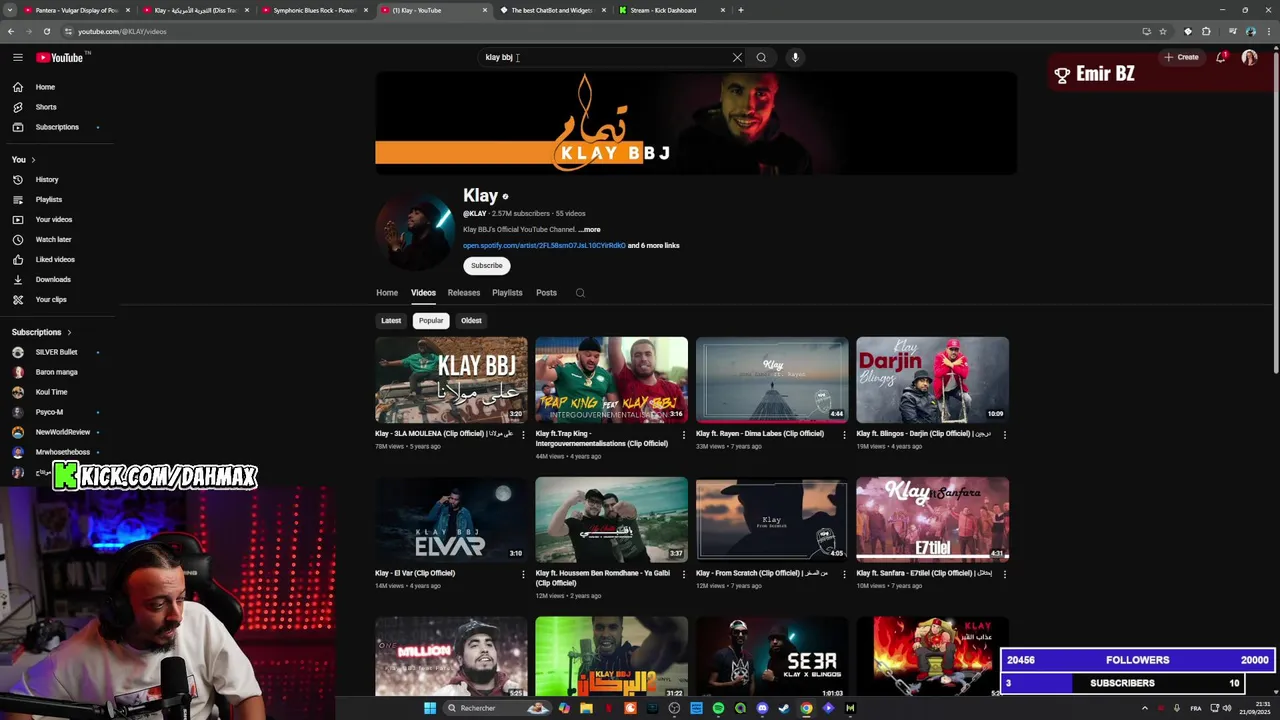Open options menu for 3LA MOULENA video

point(523,435)
